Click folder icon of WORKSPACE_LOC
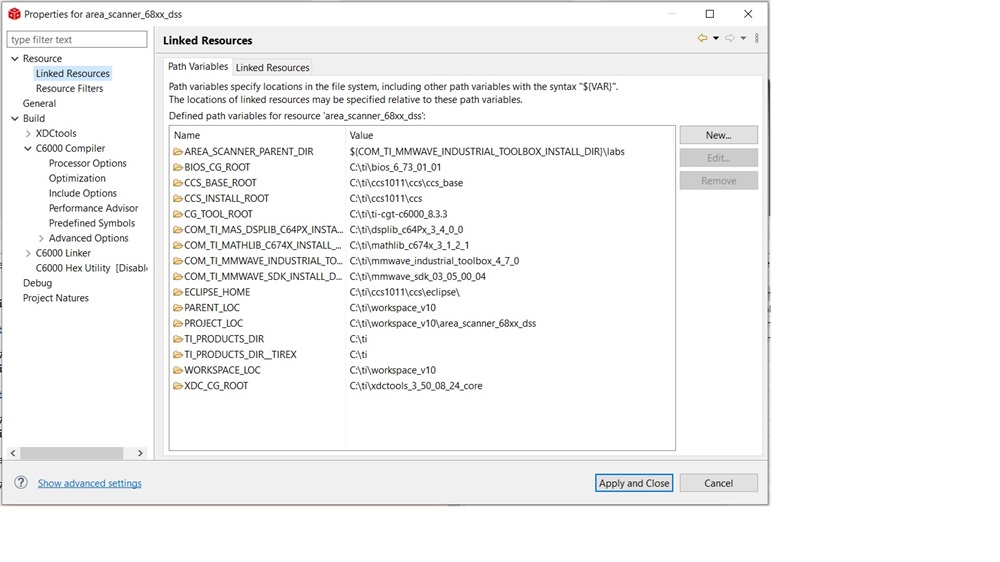This screenshot has width=1000, height=562. (x=178, y=370)
